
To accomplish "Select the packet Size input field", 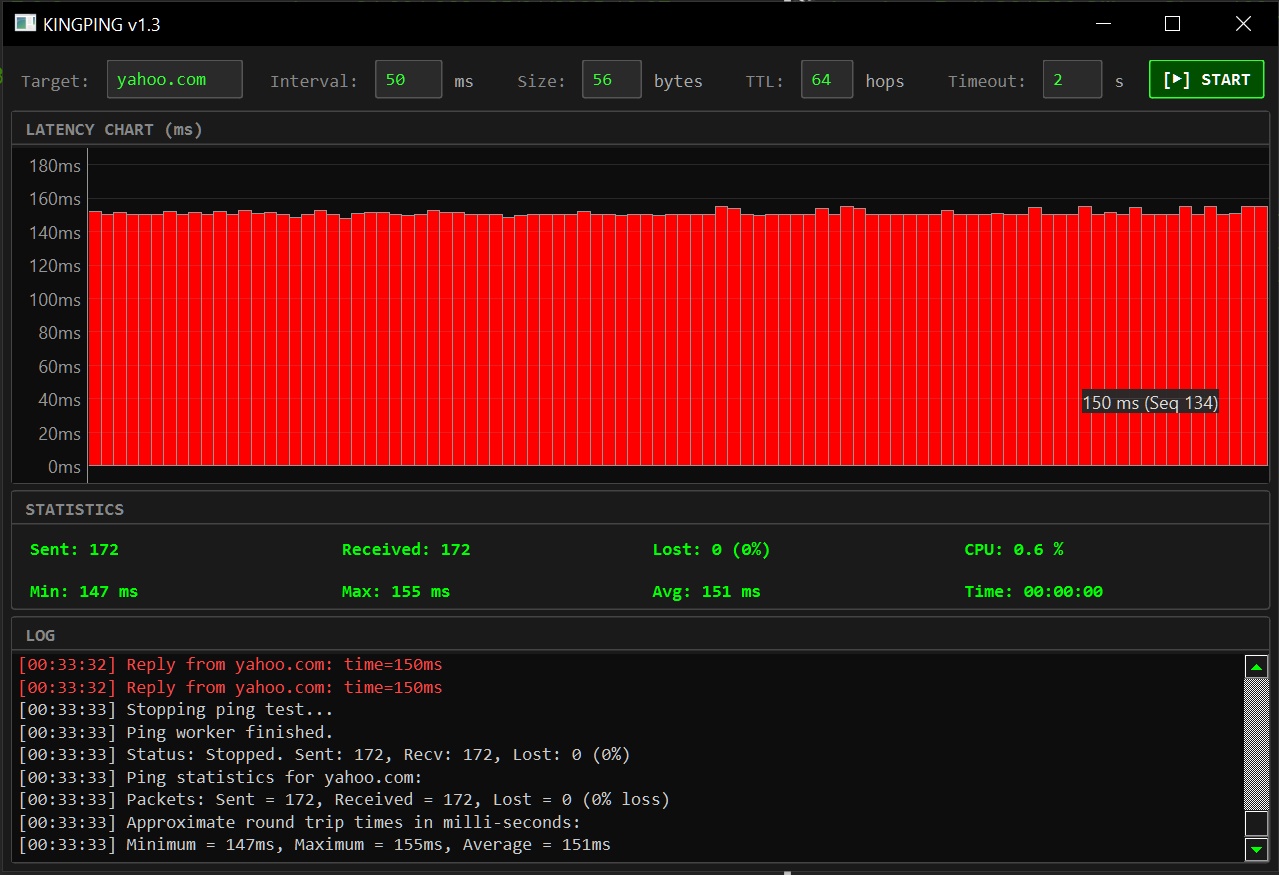I will click(611, 80).
